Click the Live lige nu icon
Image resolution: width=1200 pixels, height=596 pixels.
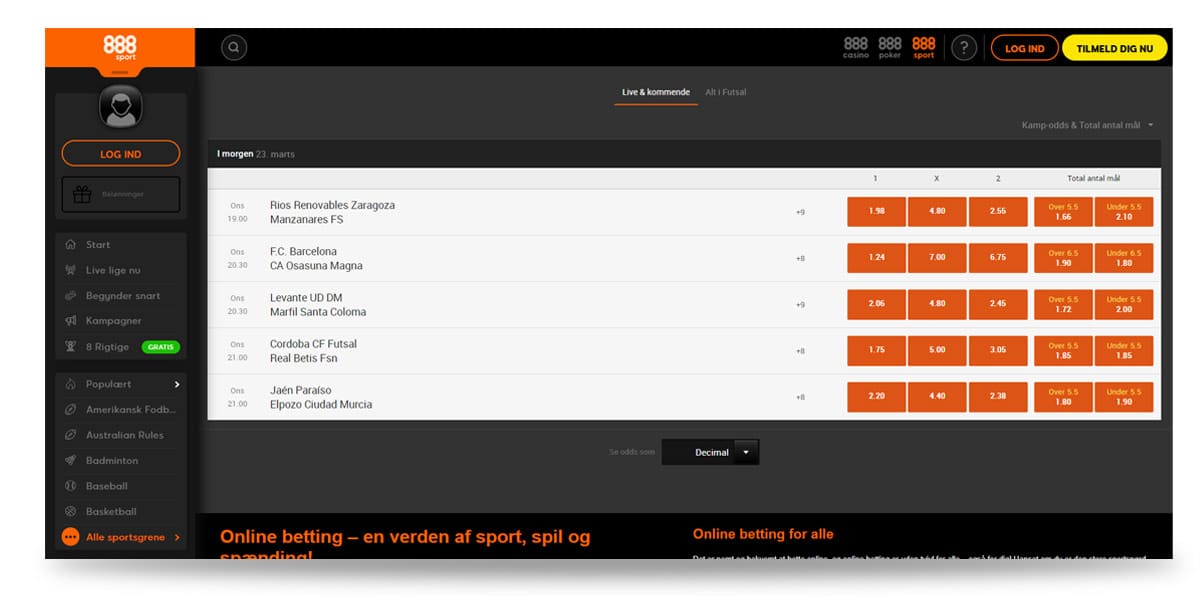click(70, 270)
